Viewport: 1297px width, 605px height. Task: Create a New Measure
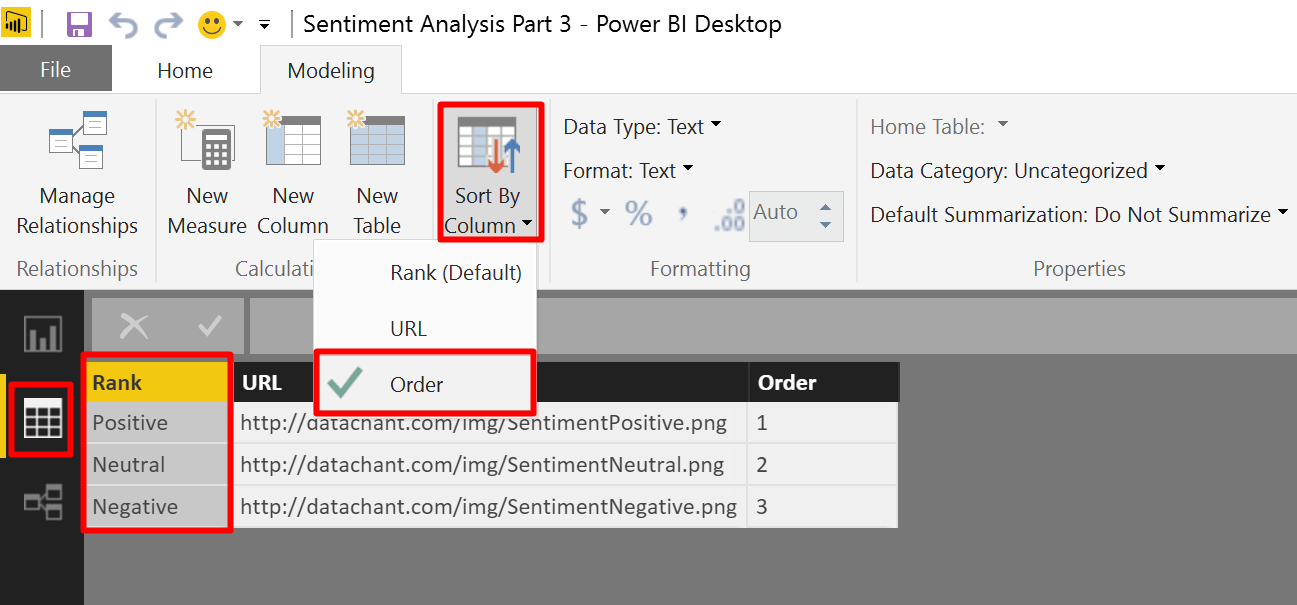coord(207,174)
